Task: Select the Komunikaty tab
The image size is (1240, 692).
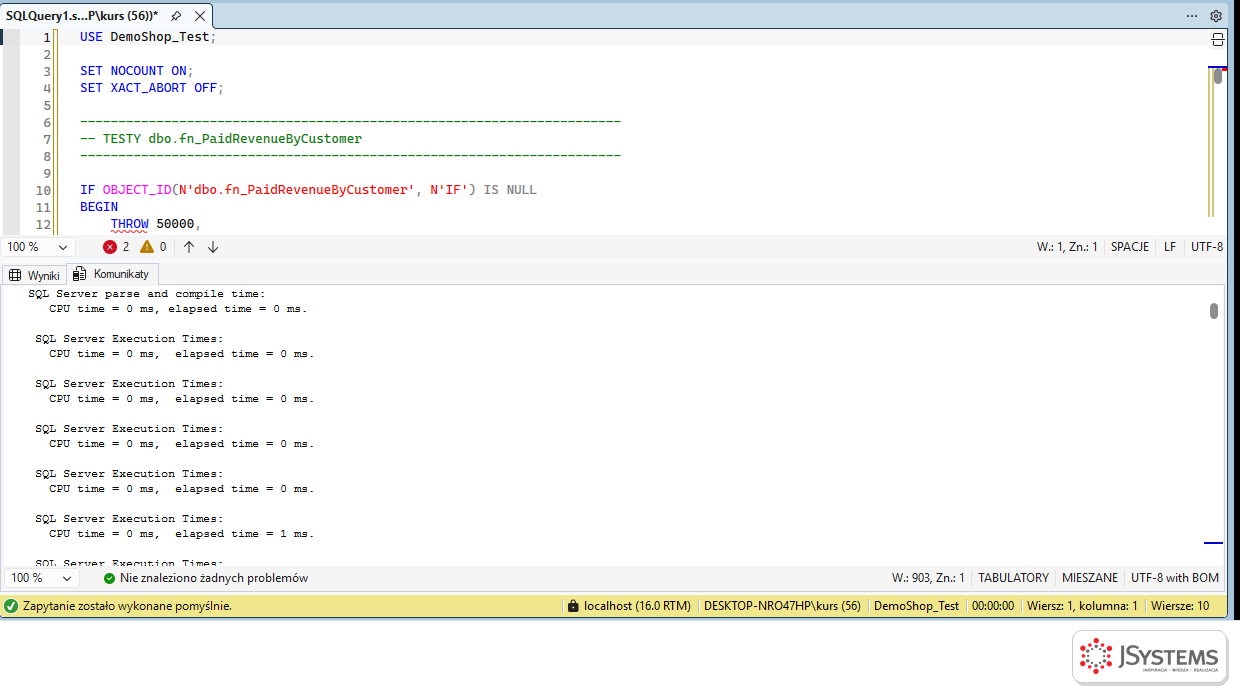Action: click(112, 274)
